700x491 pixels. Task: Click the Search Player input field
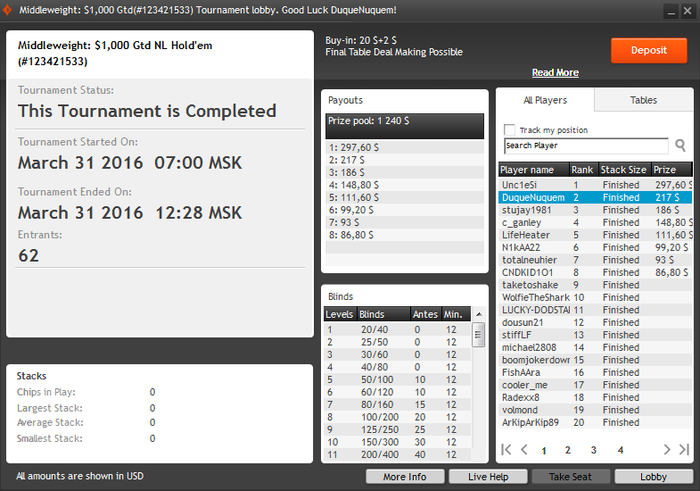(586, 146)
